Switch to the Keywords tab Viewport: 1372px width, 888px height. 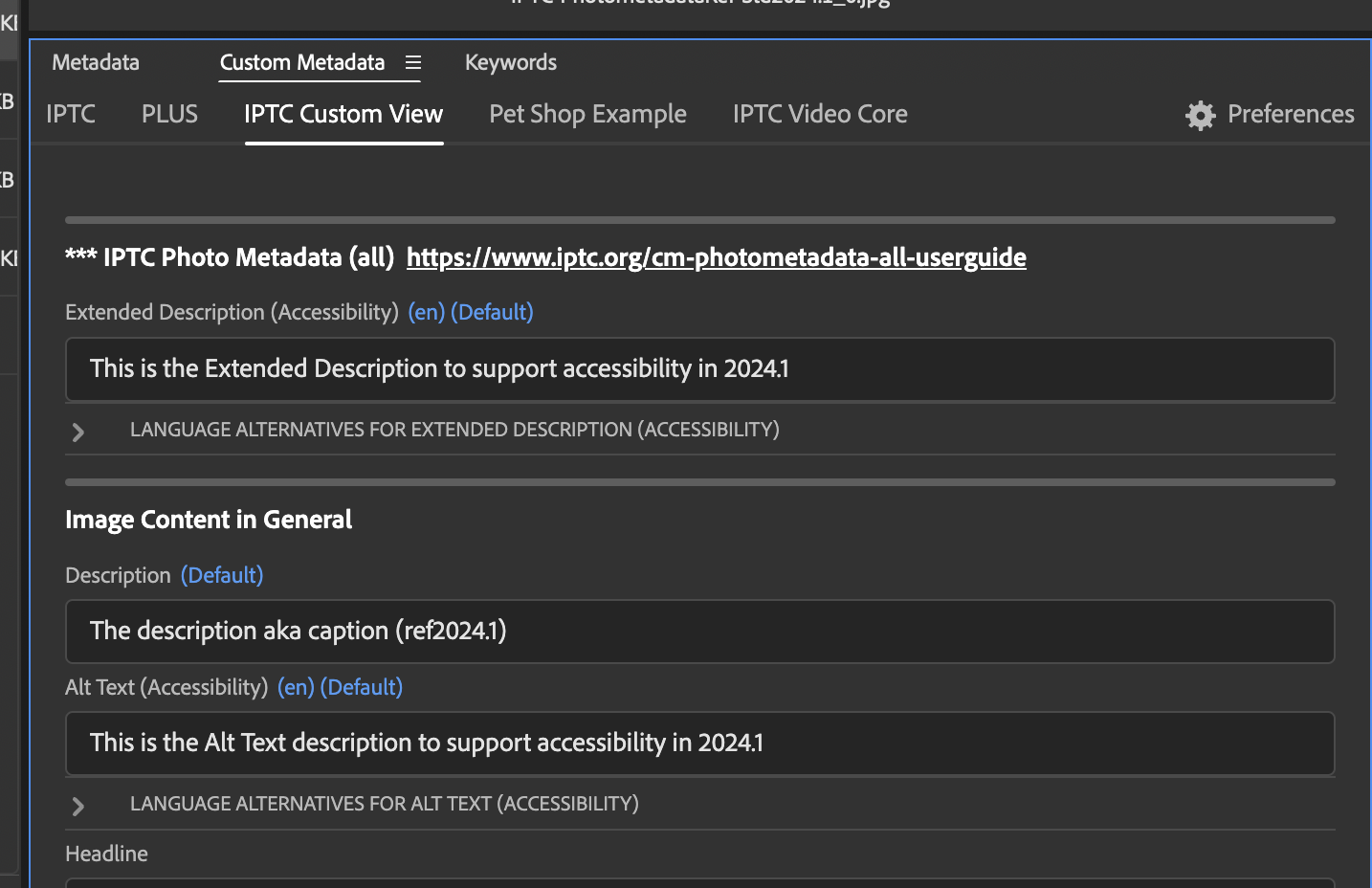point(510,62)
